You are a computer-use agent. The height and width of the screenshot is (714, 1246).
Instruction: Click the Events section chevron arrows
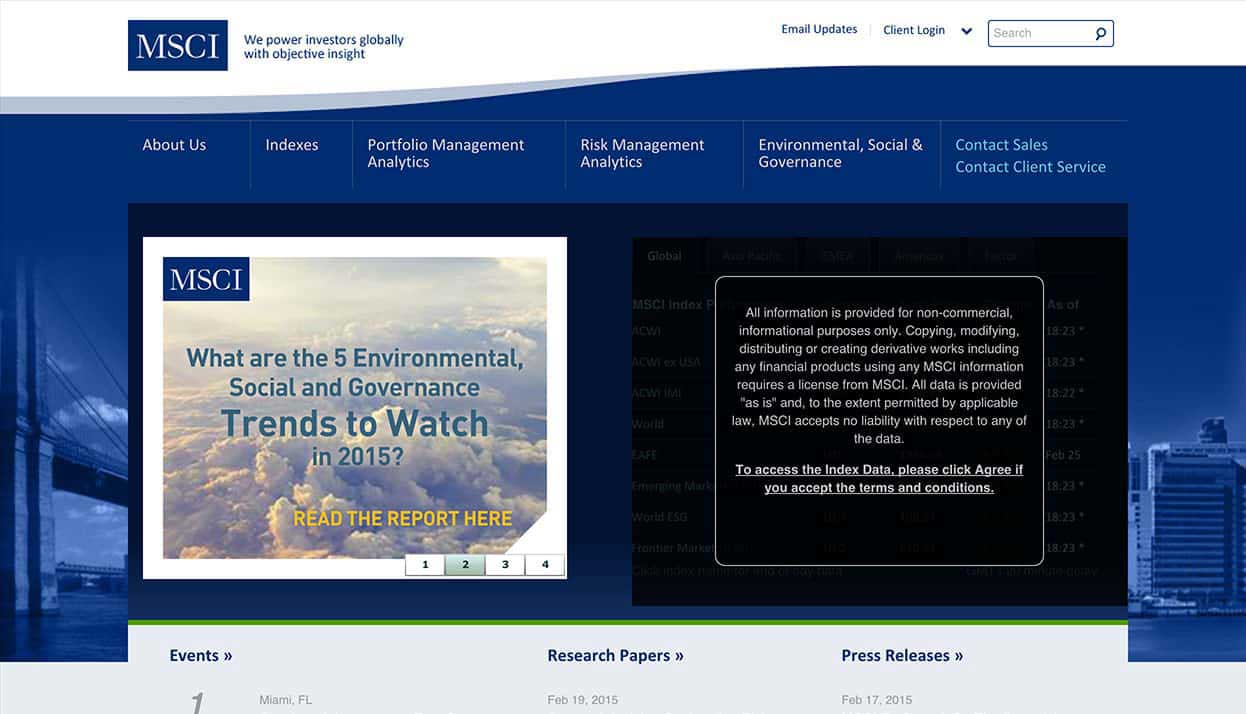point(226,655)
